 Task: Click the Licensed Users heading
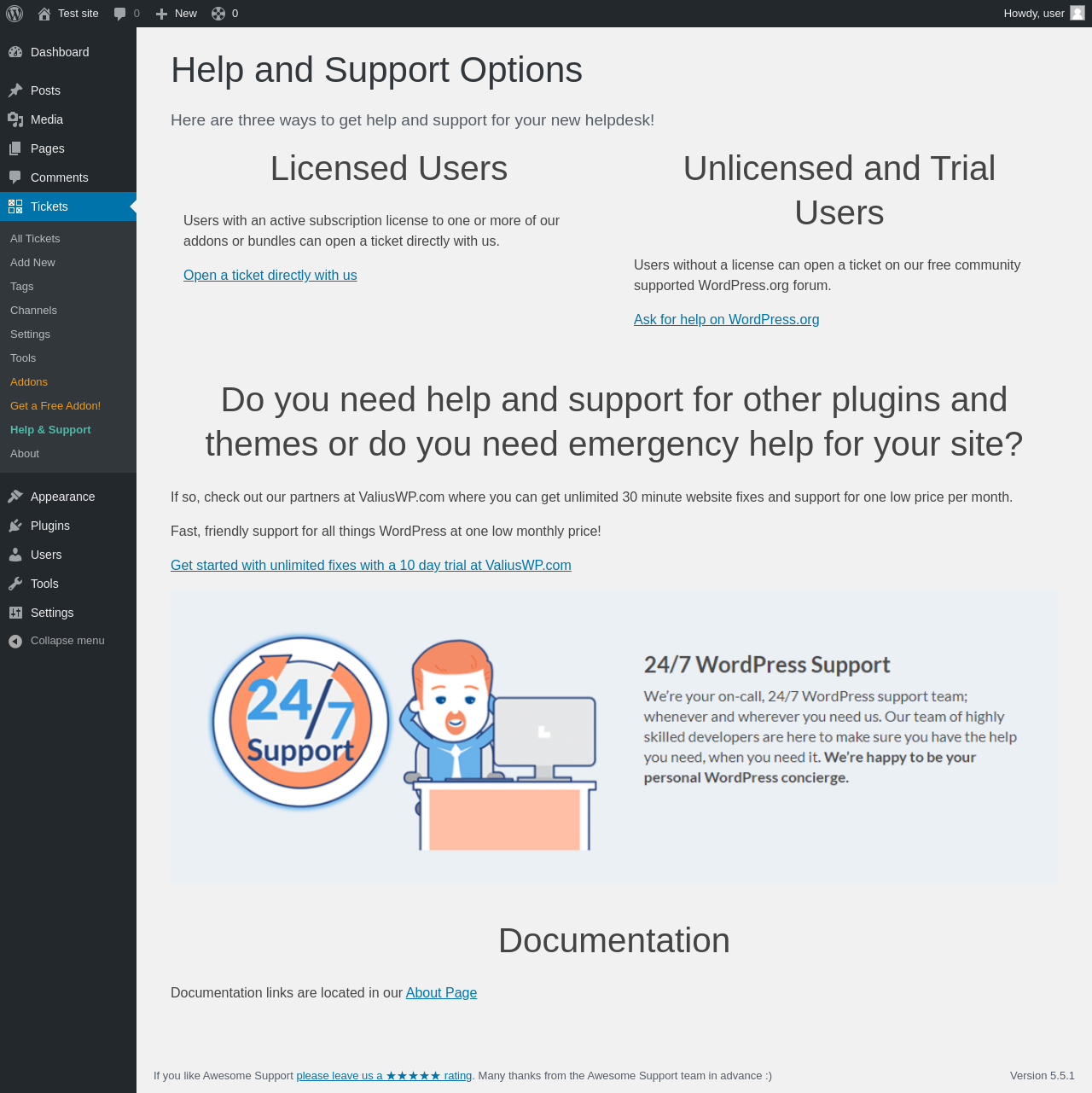[x=389, y=168]
